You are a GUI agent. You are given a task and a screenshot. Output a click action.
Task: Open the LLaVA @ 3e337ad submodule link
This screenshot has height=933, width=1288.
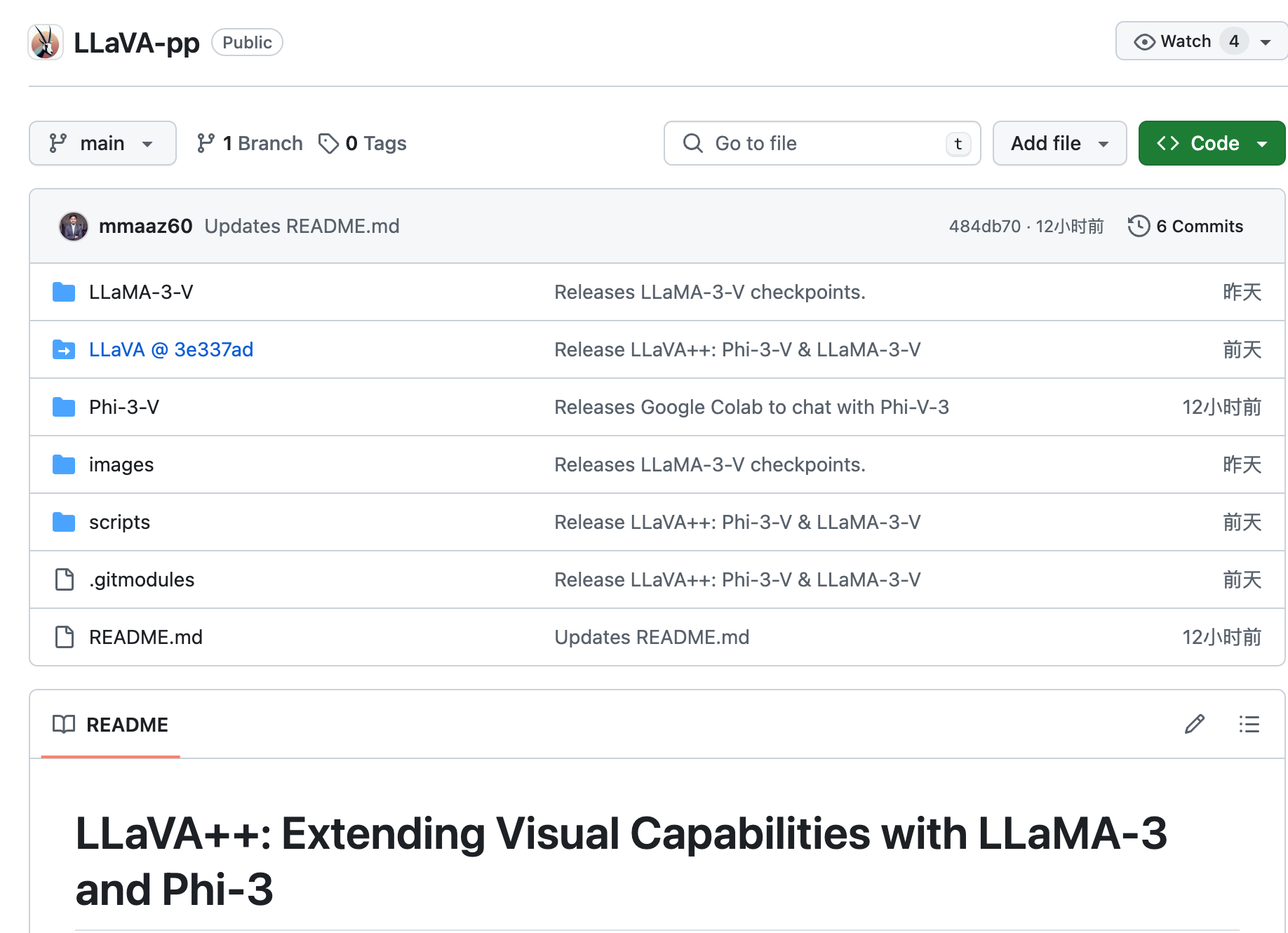[x=171, y=349]
